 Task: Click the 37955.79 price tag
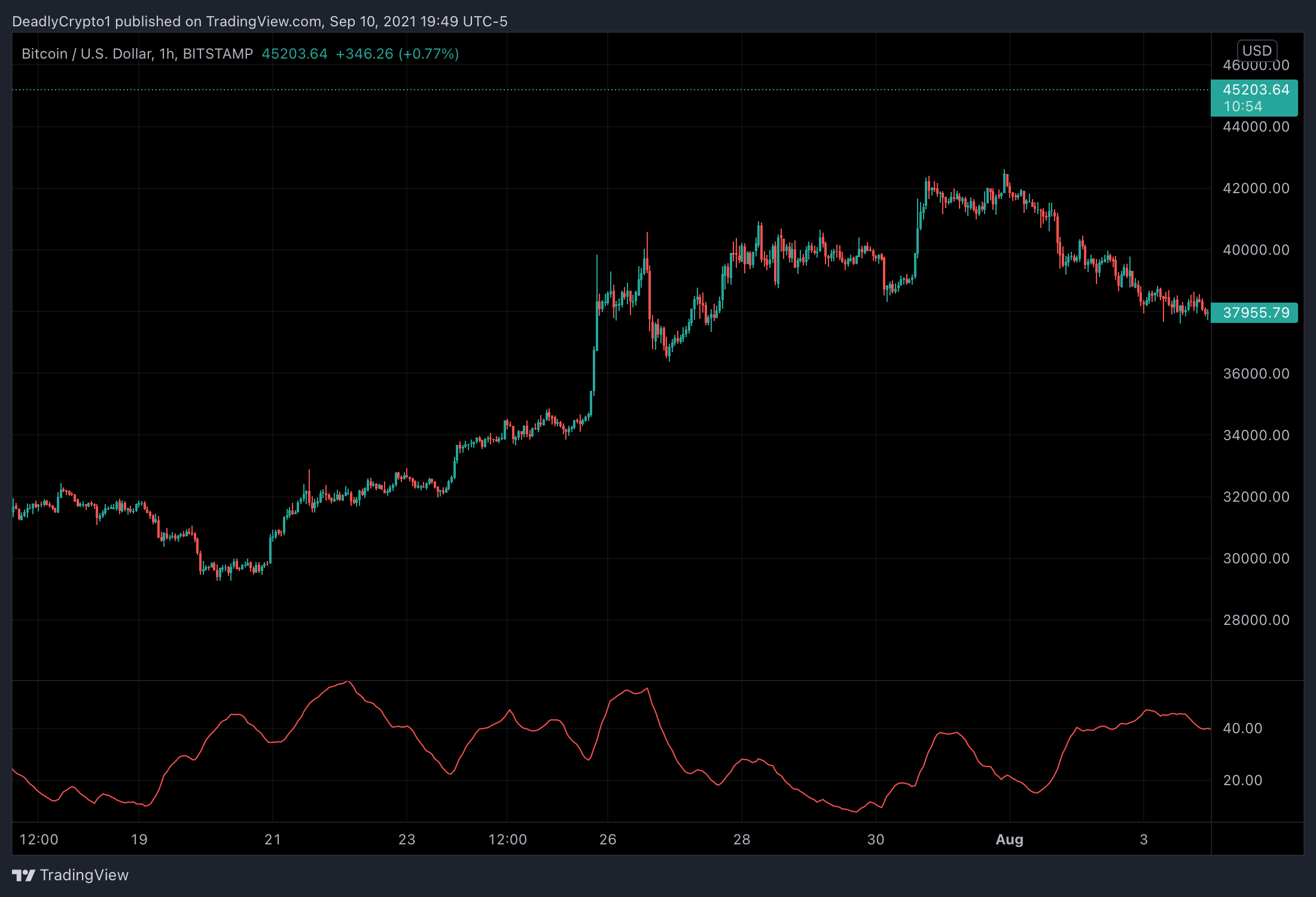pyautogui.click(x=1256, y=313)
